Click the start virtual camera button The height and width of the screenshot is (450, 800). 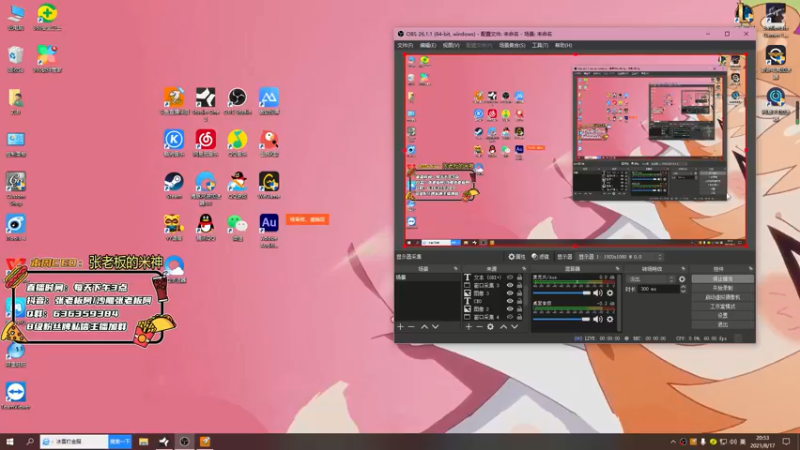pyautogui.click(x=722, y=297)
